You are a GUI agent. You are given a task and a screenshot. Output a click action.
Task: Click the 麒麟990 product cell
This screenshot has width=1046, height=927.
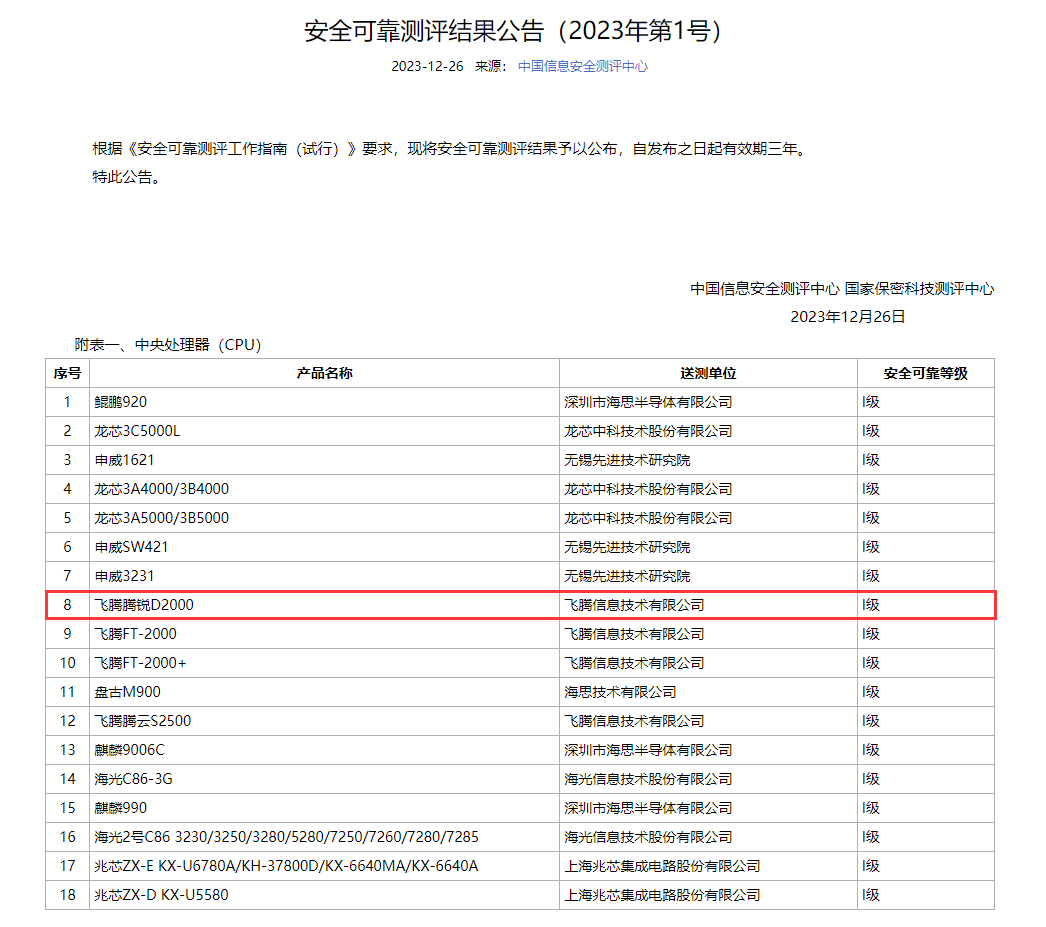coord(120,808)
